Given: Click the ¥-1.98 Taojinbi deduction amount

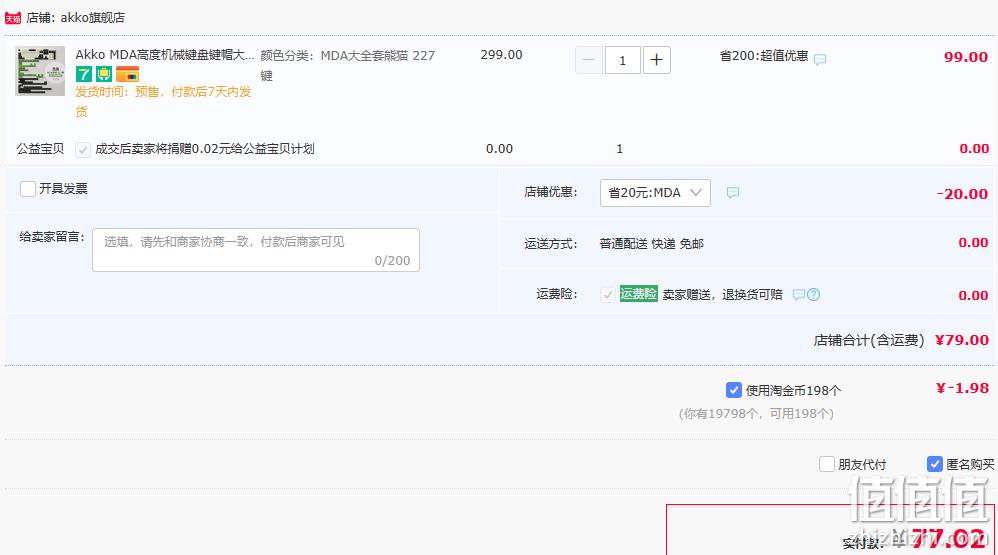Looking at the screenshot, I should [x=962, y=388].
